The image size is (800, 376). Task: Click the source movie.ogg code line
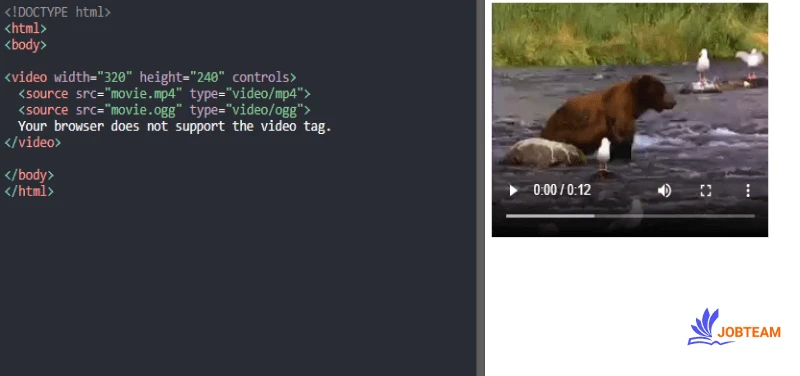164,110
